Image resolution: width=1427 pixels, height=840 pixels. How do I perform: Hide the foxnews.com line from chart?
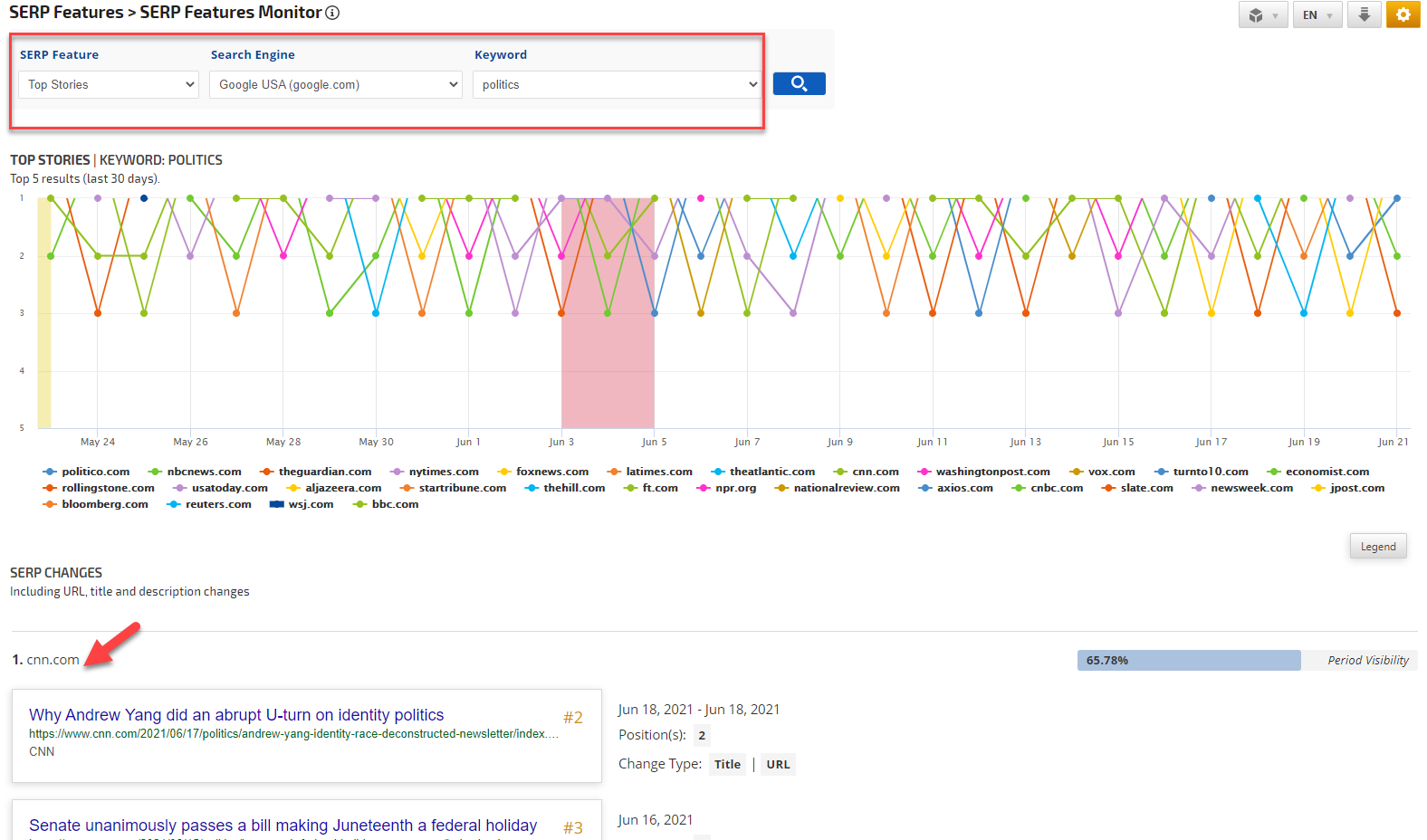click(551, 472)
